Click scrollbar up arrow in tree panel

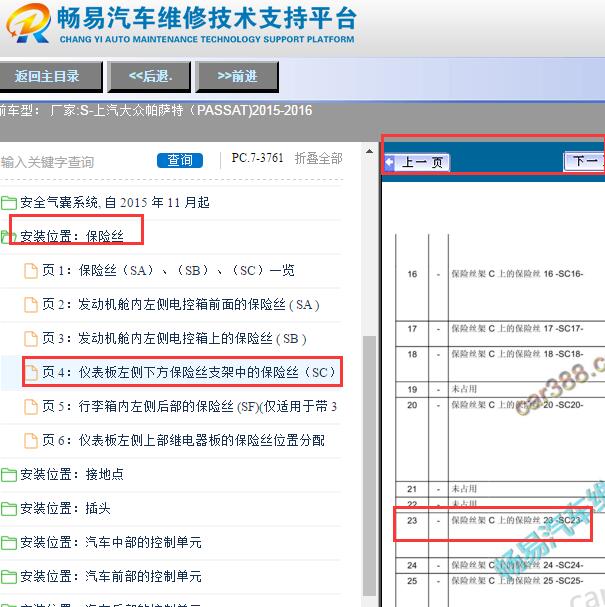click(369, 151)
